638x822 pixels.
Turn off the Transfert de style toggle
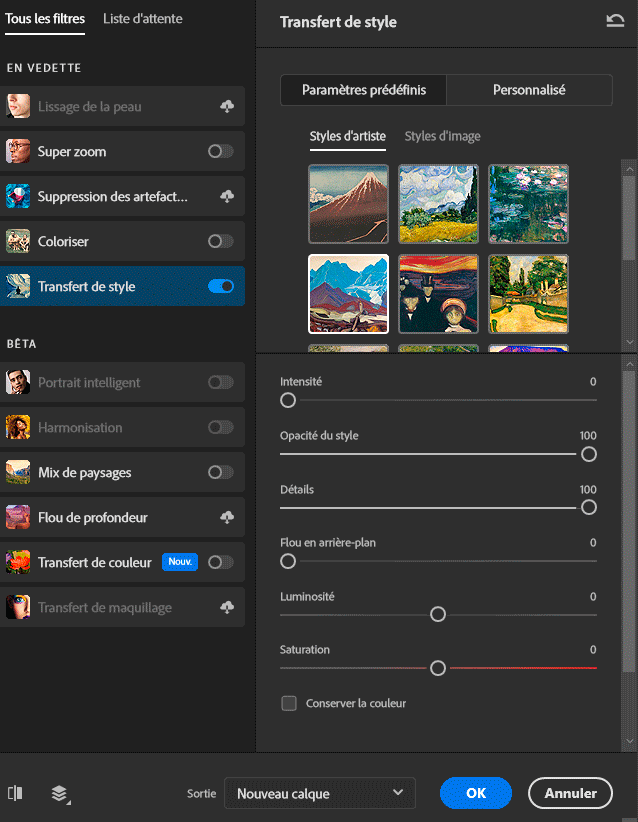click(220, 287)
